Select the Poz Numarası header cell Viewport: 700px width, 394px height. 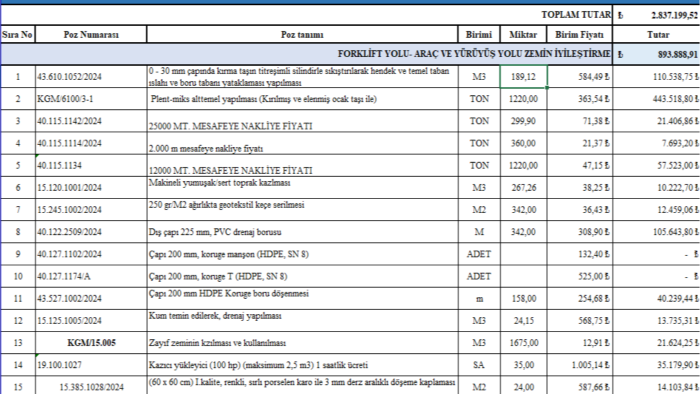(91, 34)
